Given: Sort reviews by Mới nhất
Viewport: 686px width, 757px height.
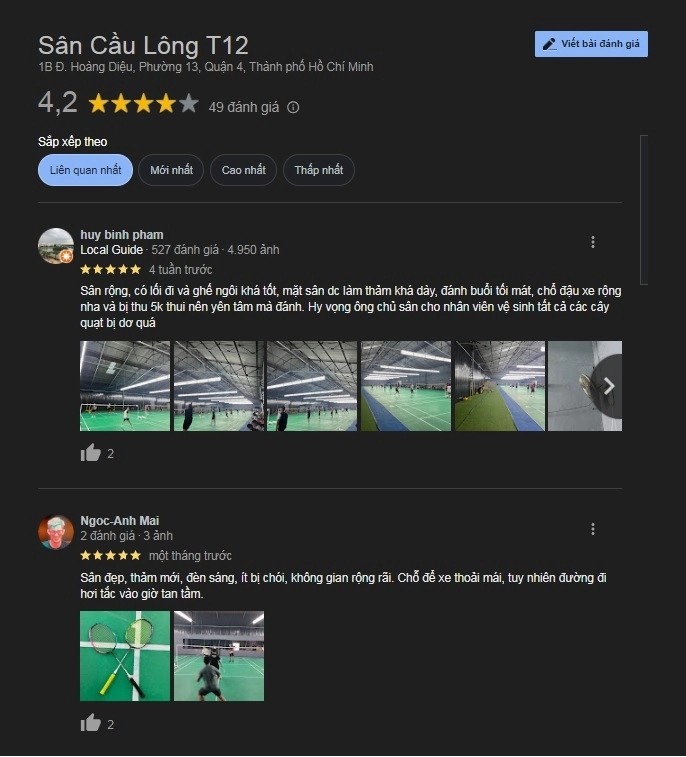Looking at the screenshot, I should pyautogui.click(x=171, y=170).
